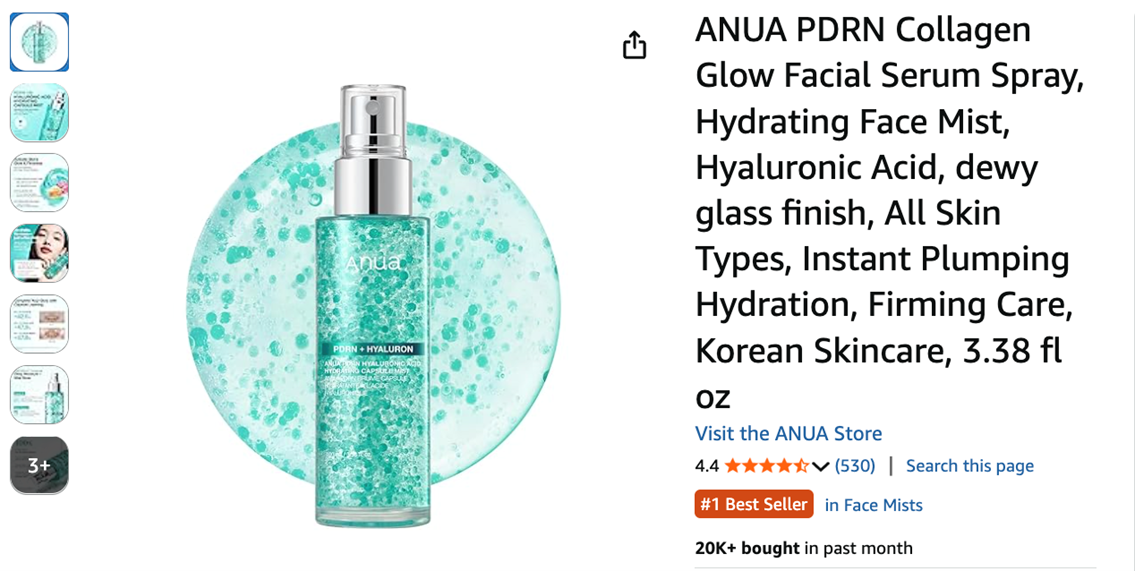Click Search this page link
The width and height of the screenshot is (1135, 571).
point(970,466)
